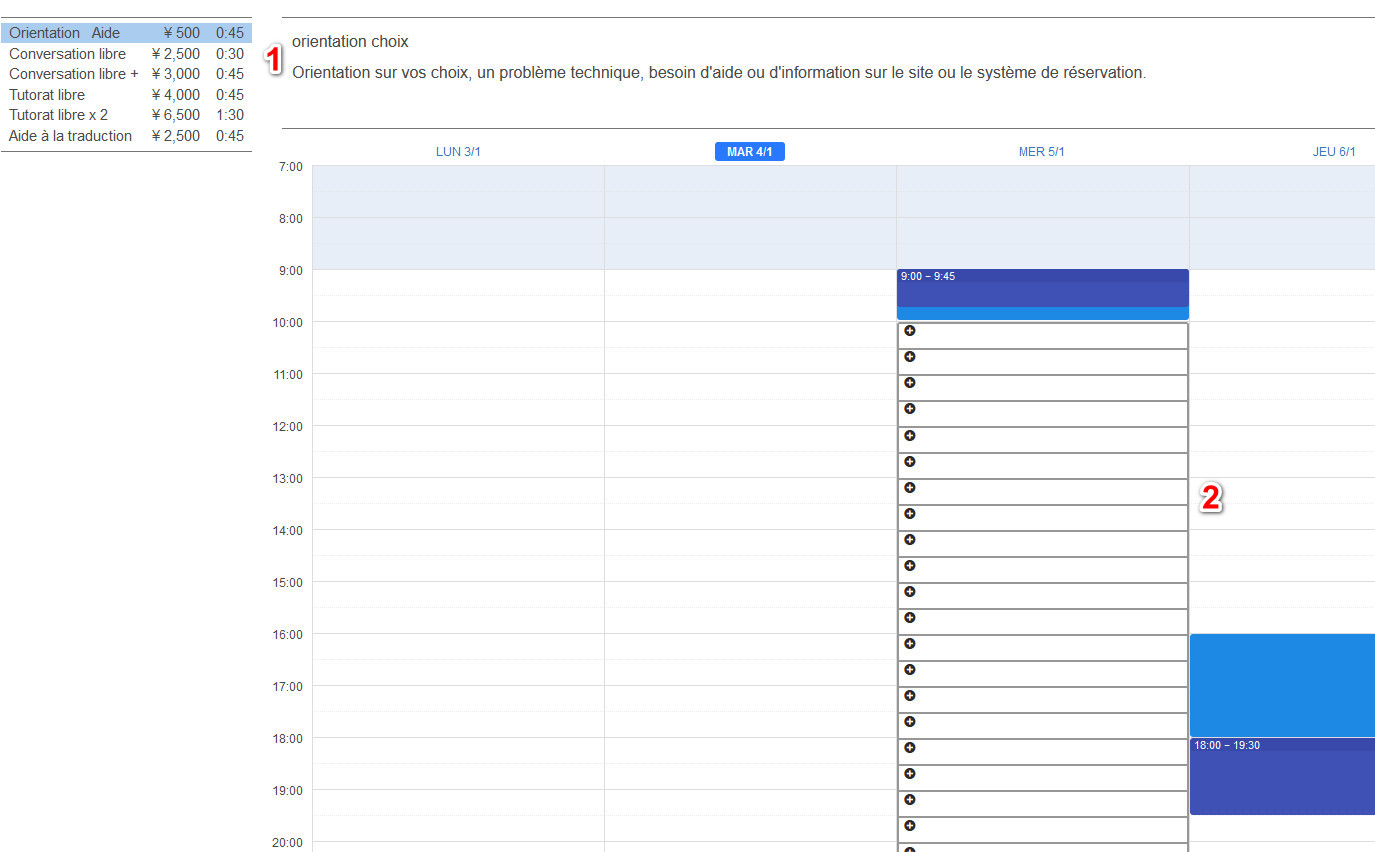Hit the plus icon at 15:30 on Wednesday
The image size is (1375, 852).
(x=910, y=618)
